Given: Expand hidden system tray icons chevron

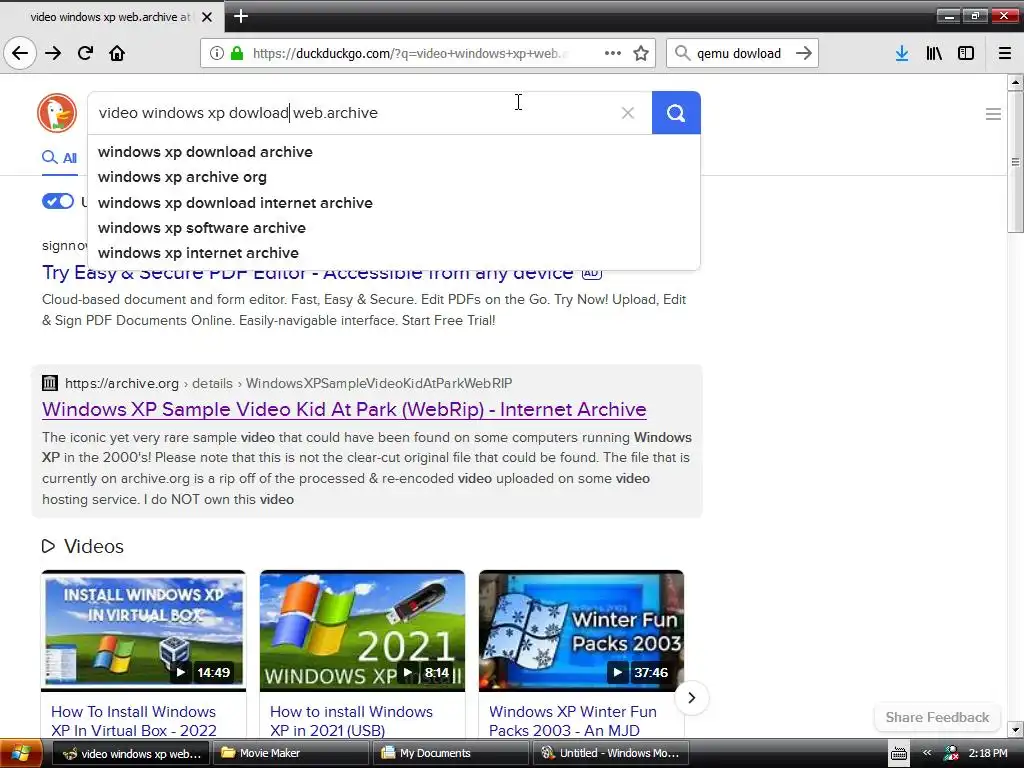Looking at the screenshot, I should [927, 753].
